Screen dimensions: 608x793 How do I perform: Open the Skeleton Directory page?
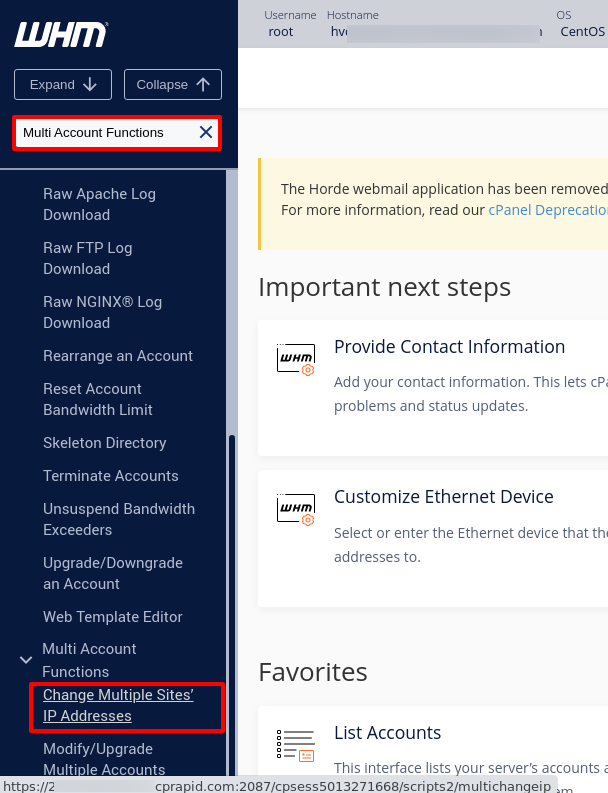point(104,443)
